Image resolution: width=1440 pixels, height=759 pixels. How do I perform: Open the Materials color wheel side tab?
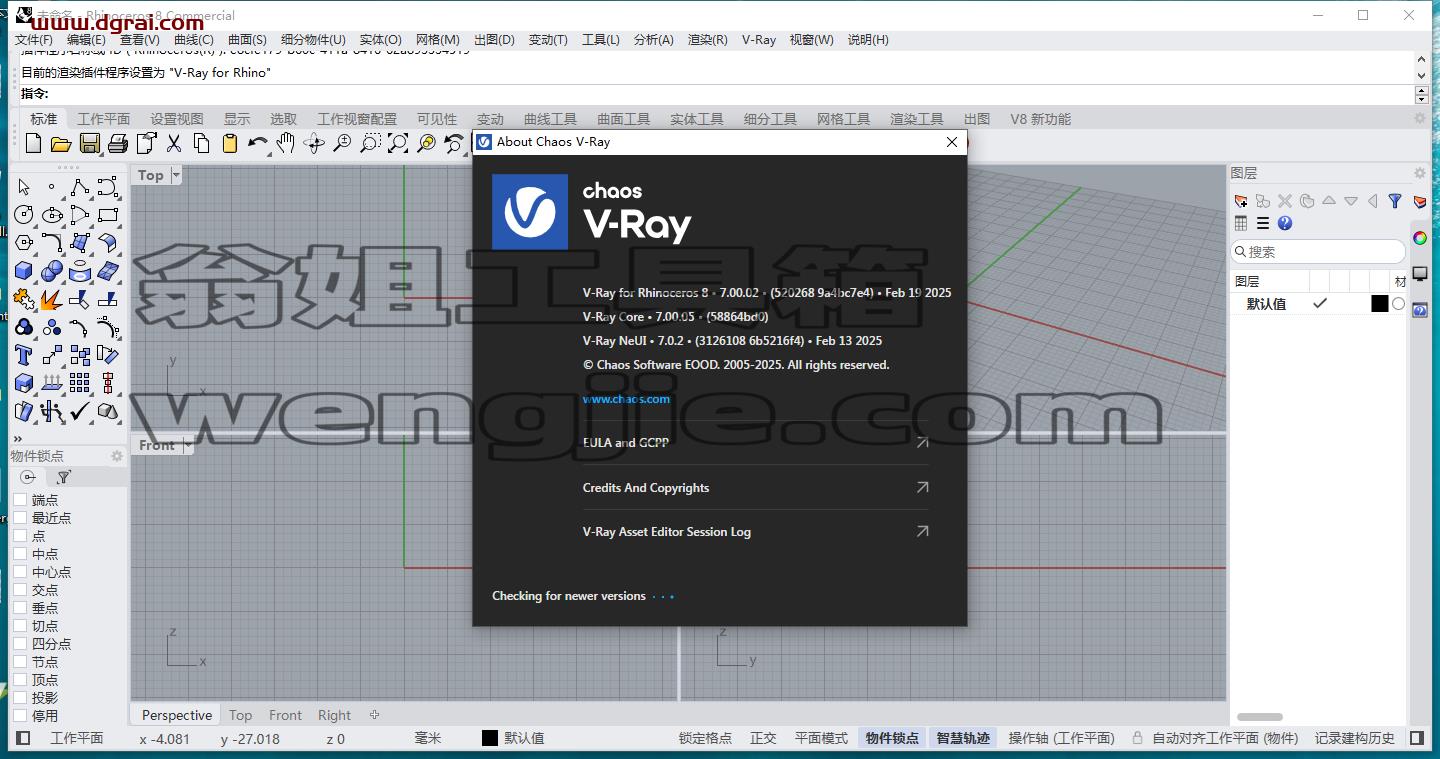pos(1420,238)
